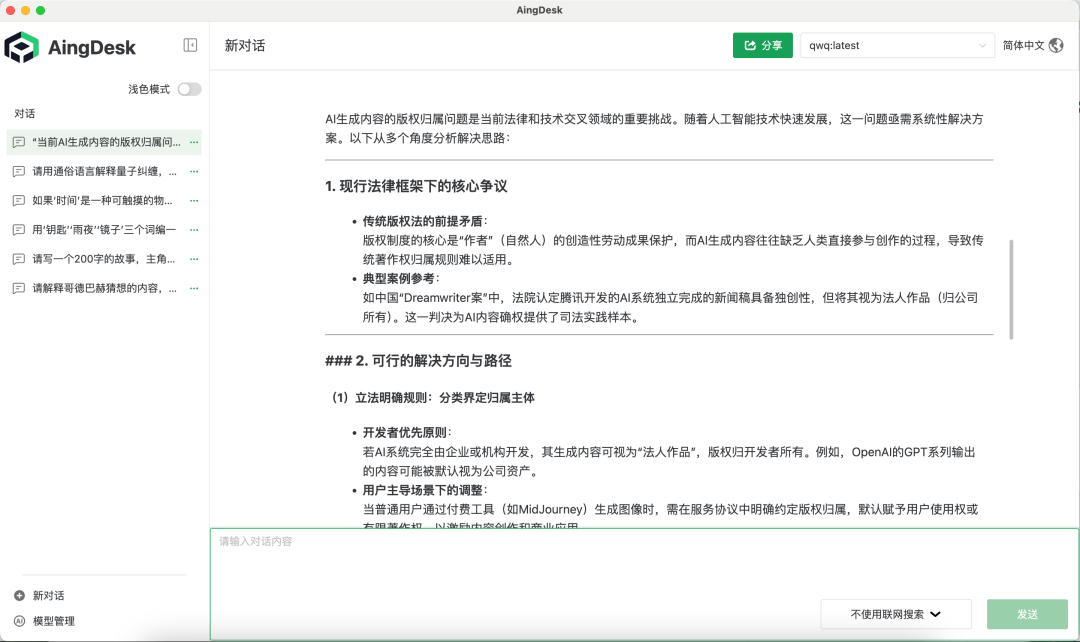Open the 不使用联网搜索 dropdown

pos(895,614)
